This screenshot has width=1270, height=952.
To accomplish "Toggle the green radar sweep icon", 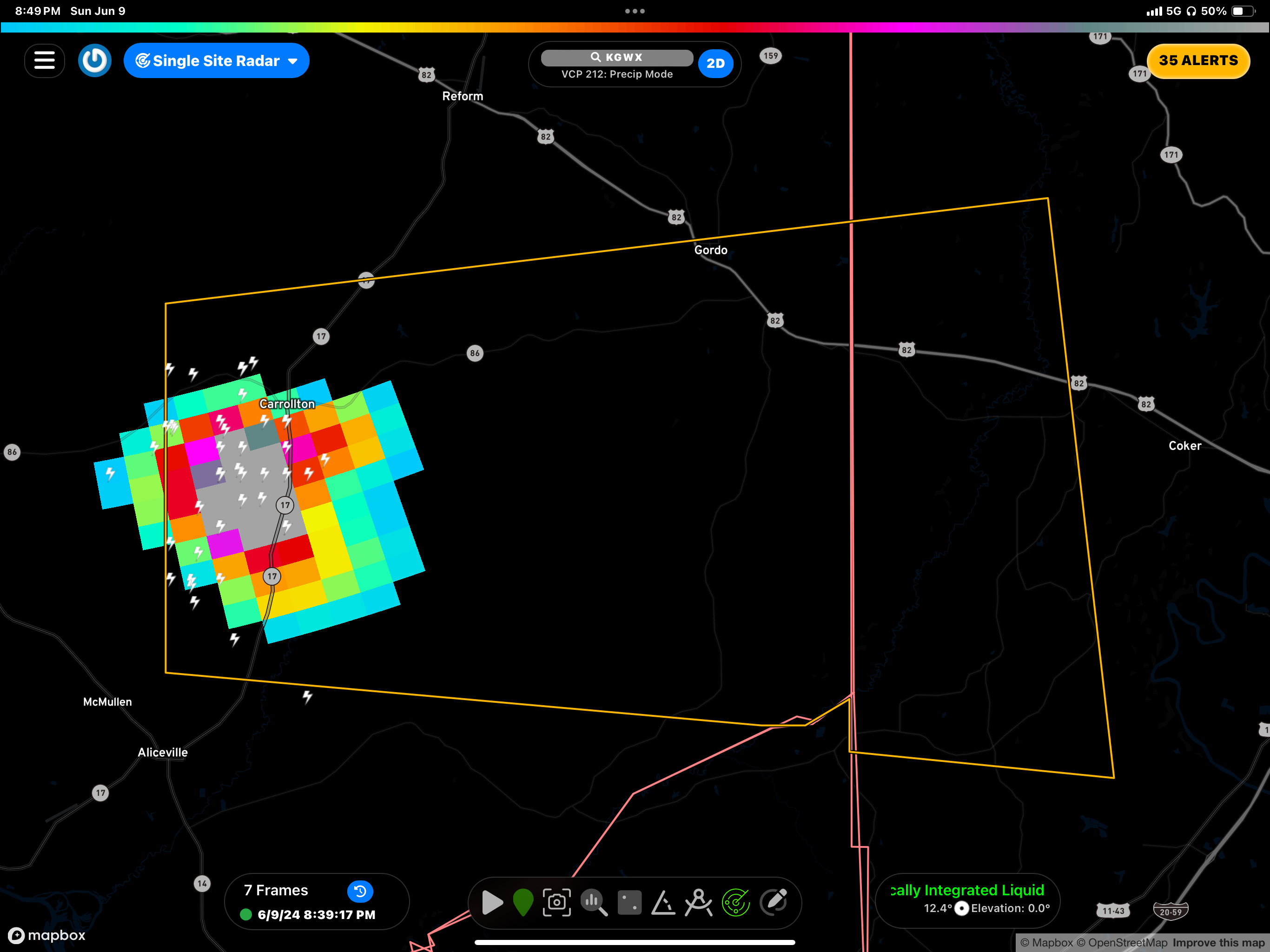I will tap(735, 902).
